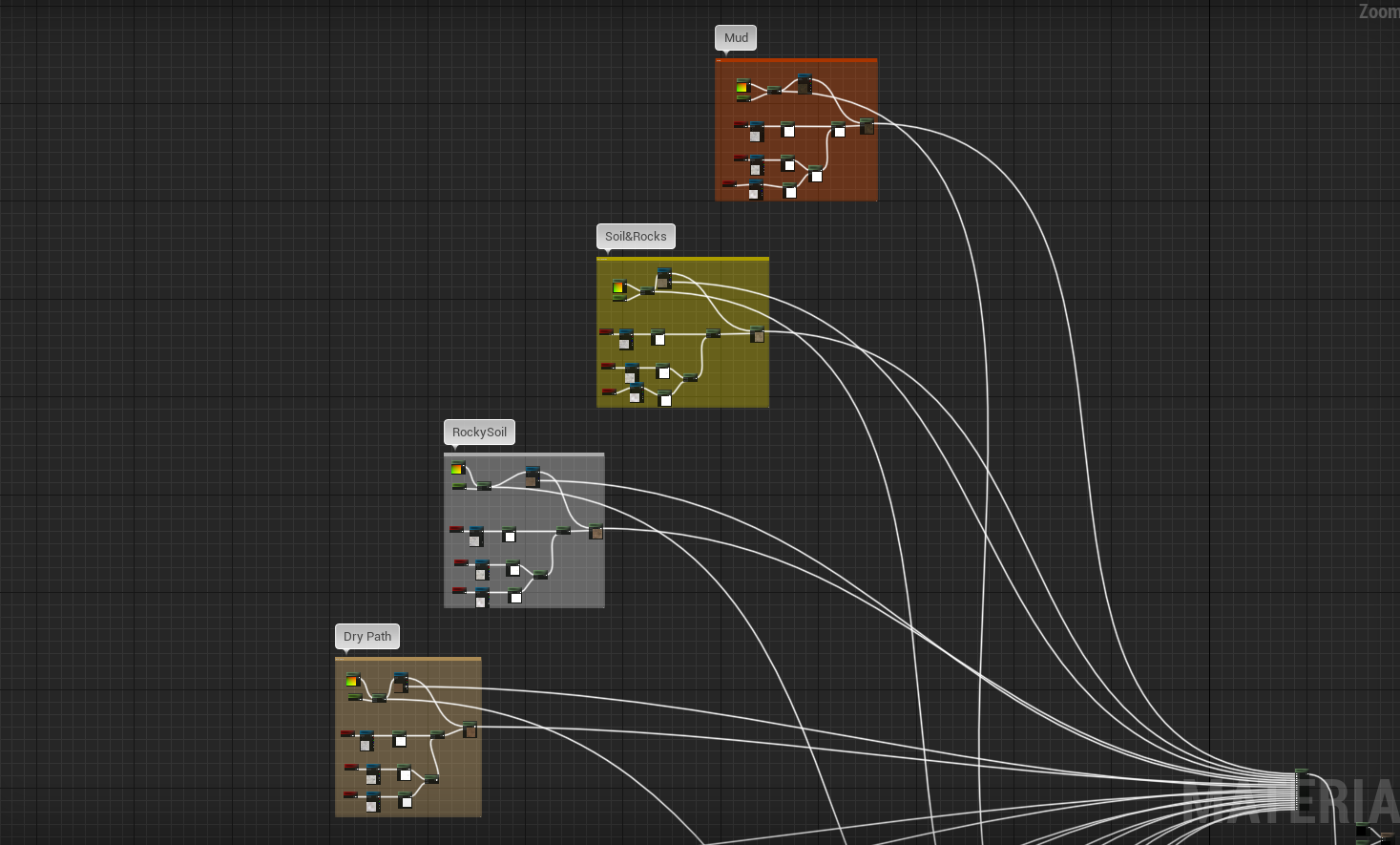Select the final output node in Mud group
Screen dimensions: 1400x845
pos(867,126)
